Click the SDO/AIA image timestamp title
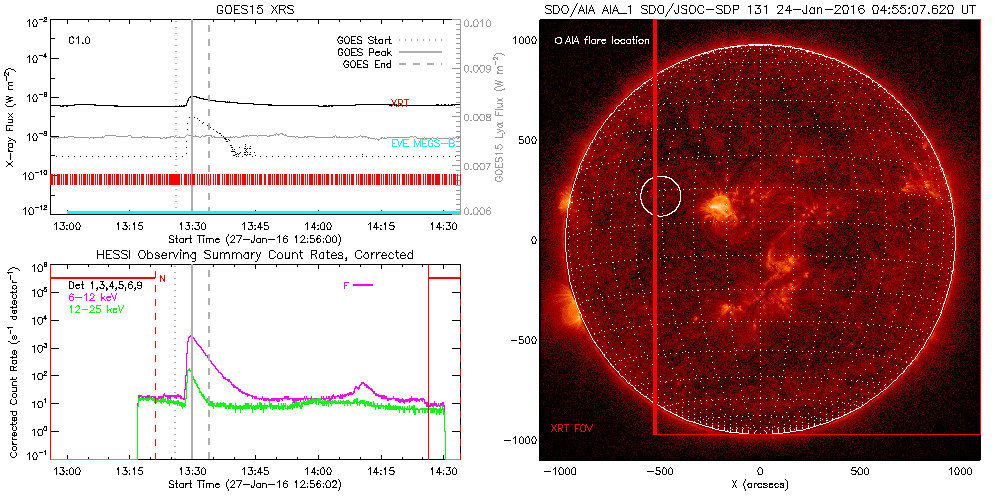This screenshot has width=1000, height=500. point(760,7)
